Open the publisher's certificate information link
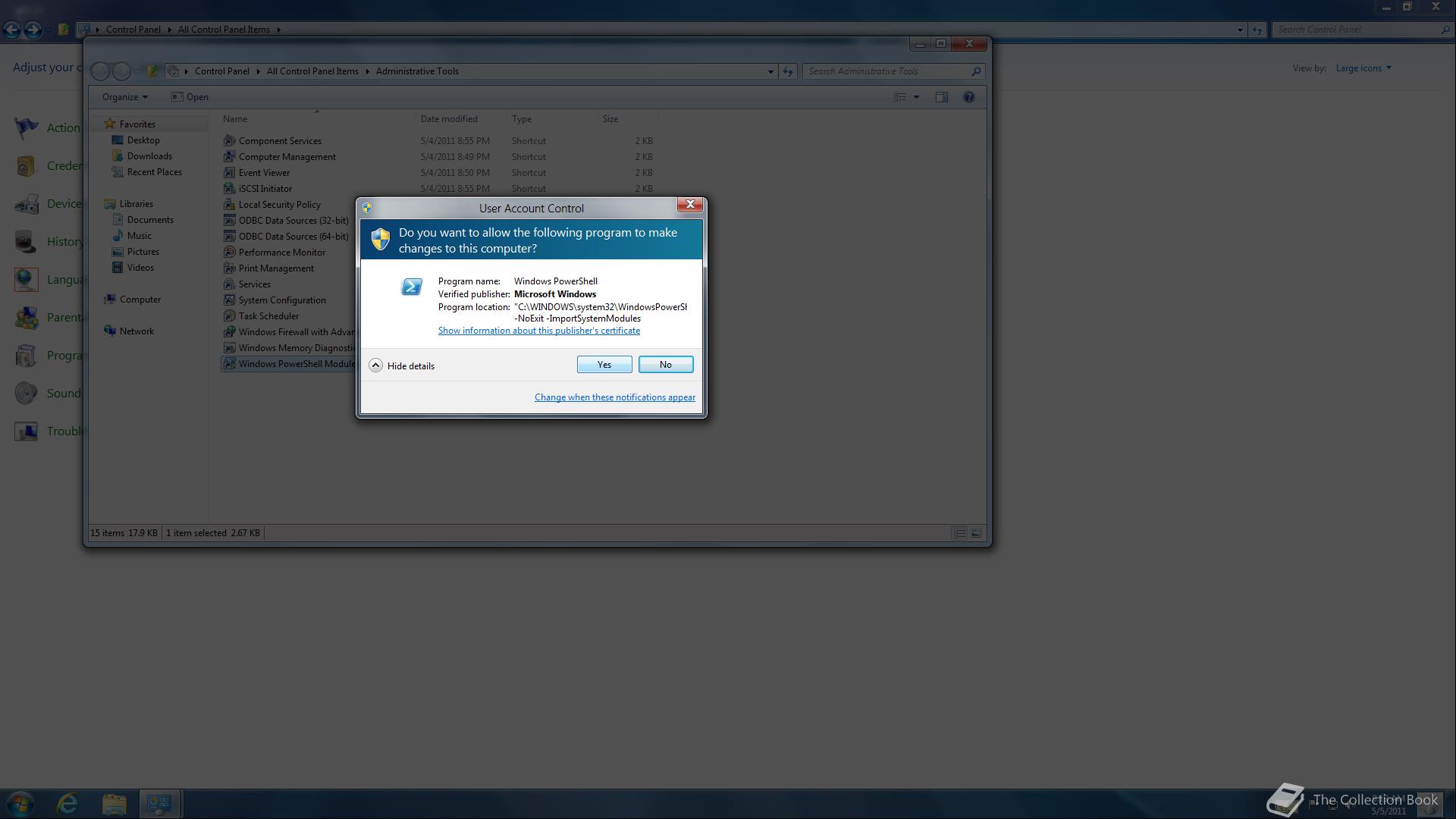Screen dimensions: 1456x819 [x=538, y=331]
